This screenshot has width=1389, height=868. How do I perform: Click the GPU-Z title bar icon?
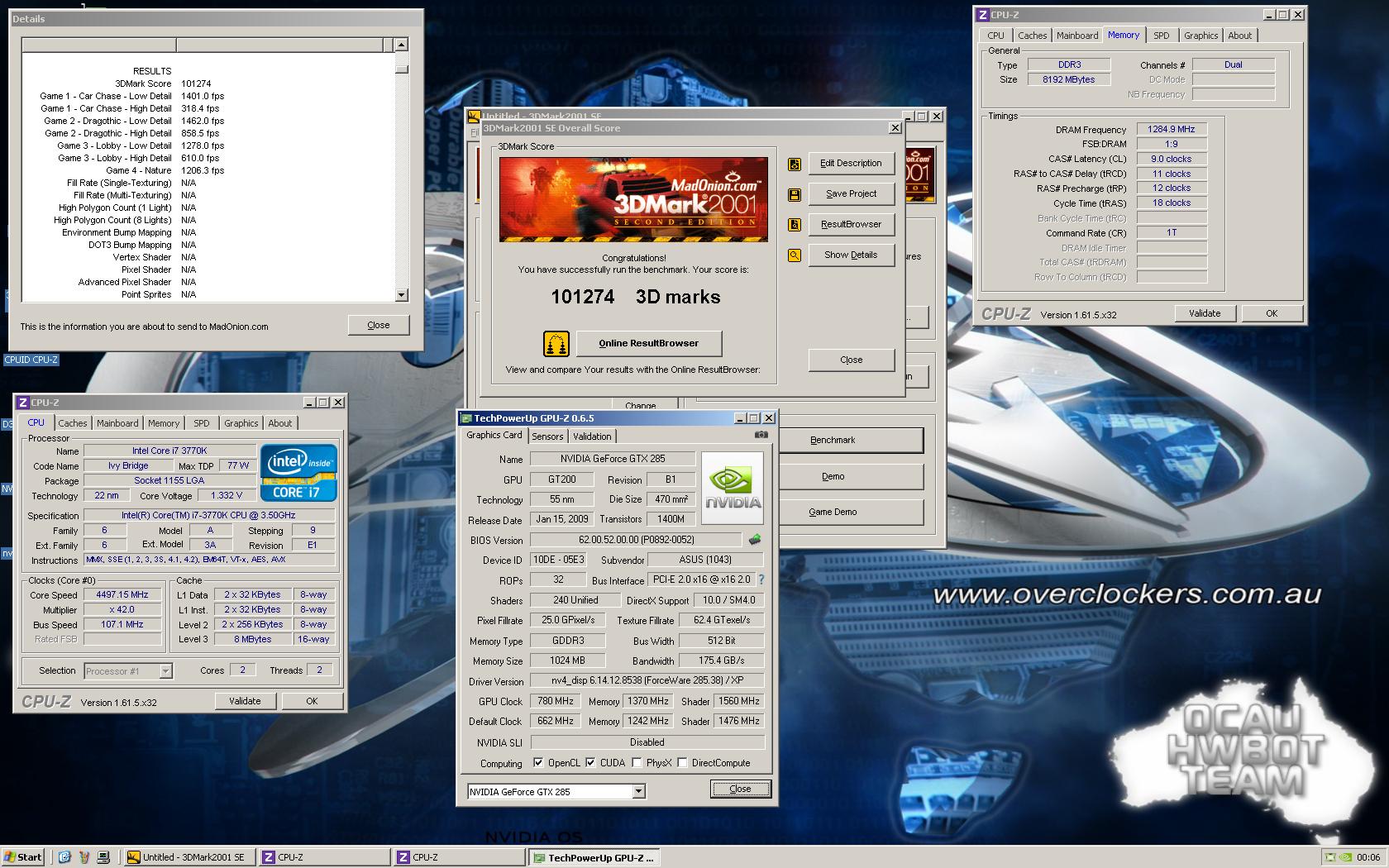click(466, 418)
